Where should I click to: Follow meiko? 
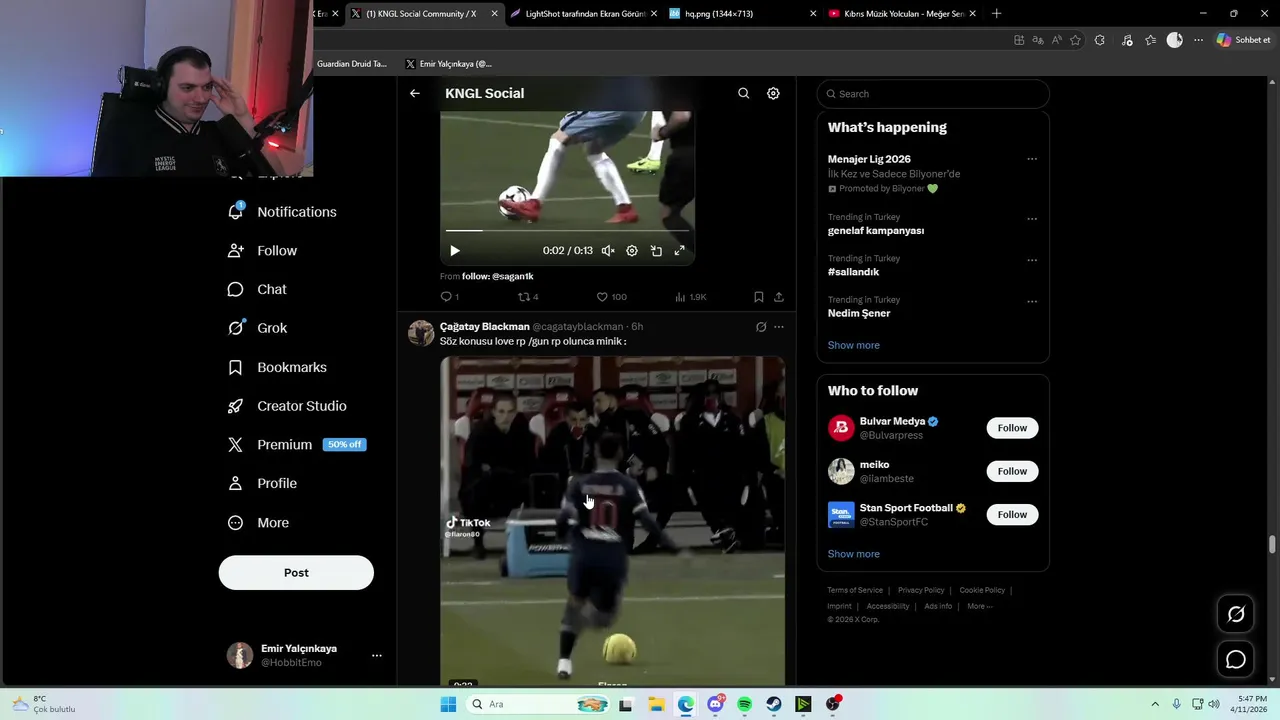[x=1012, y=471]
